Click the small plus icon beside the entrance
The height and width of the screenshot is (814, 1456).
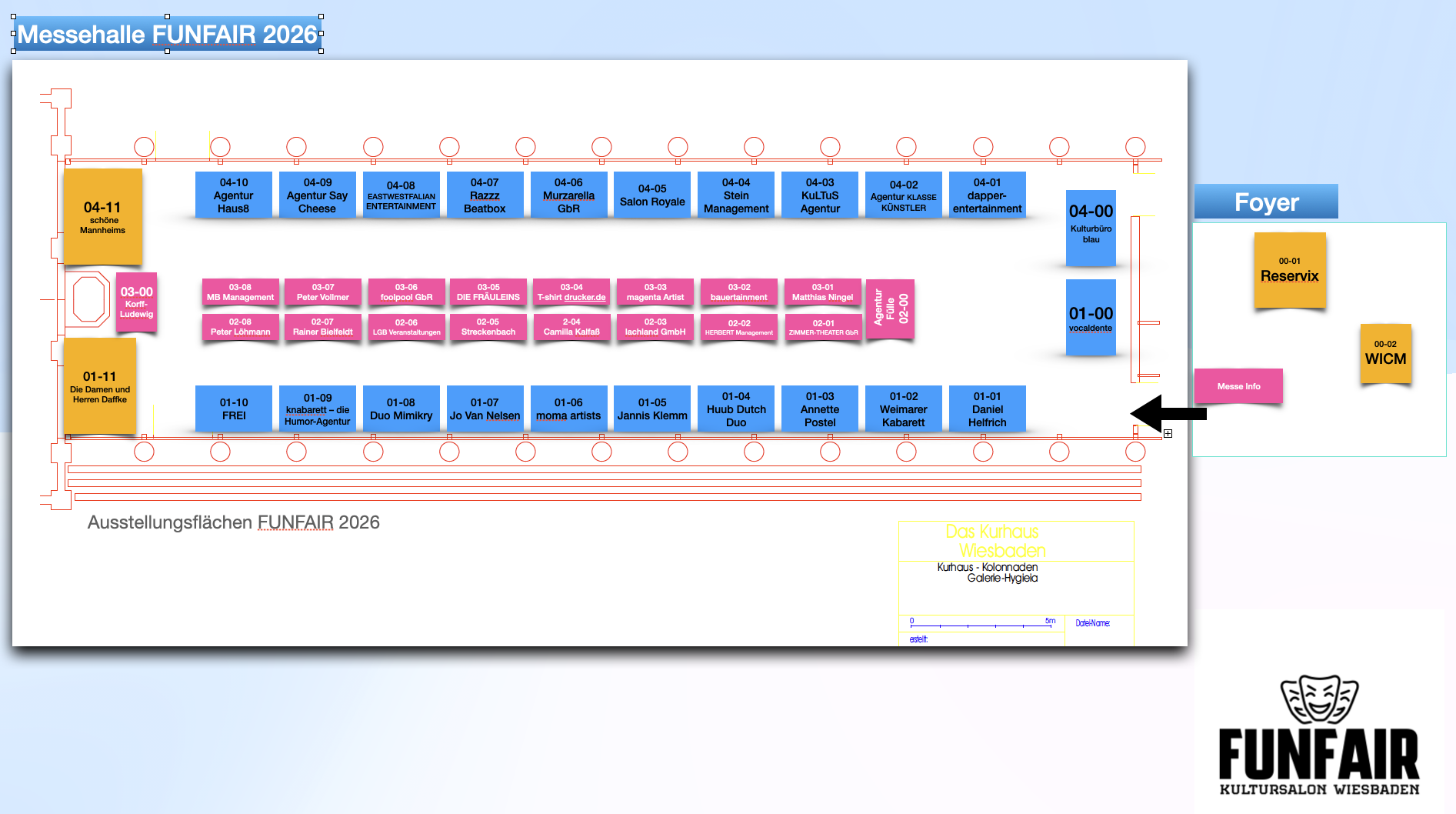click(x=1168, y=434)
